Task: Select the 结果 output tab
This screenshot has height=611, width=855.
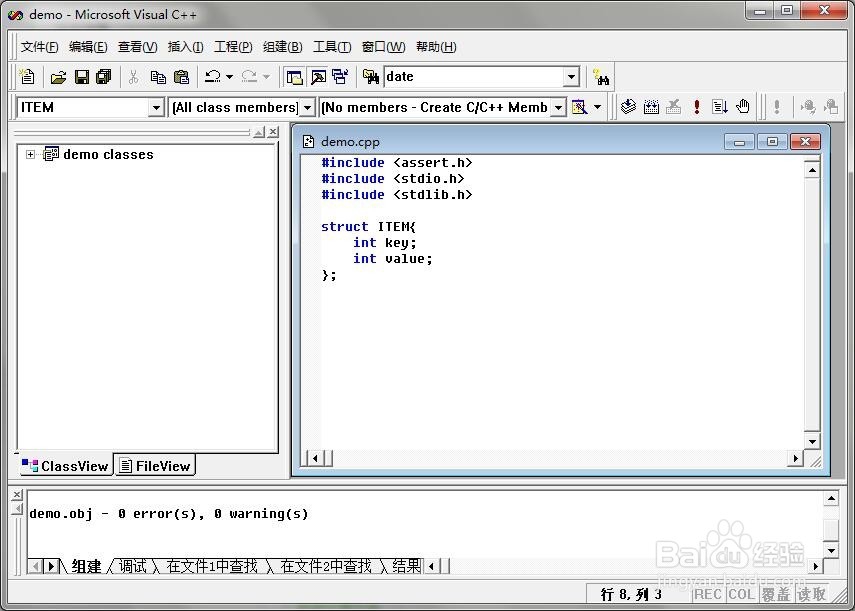Action: click(x=406, y=566)
